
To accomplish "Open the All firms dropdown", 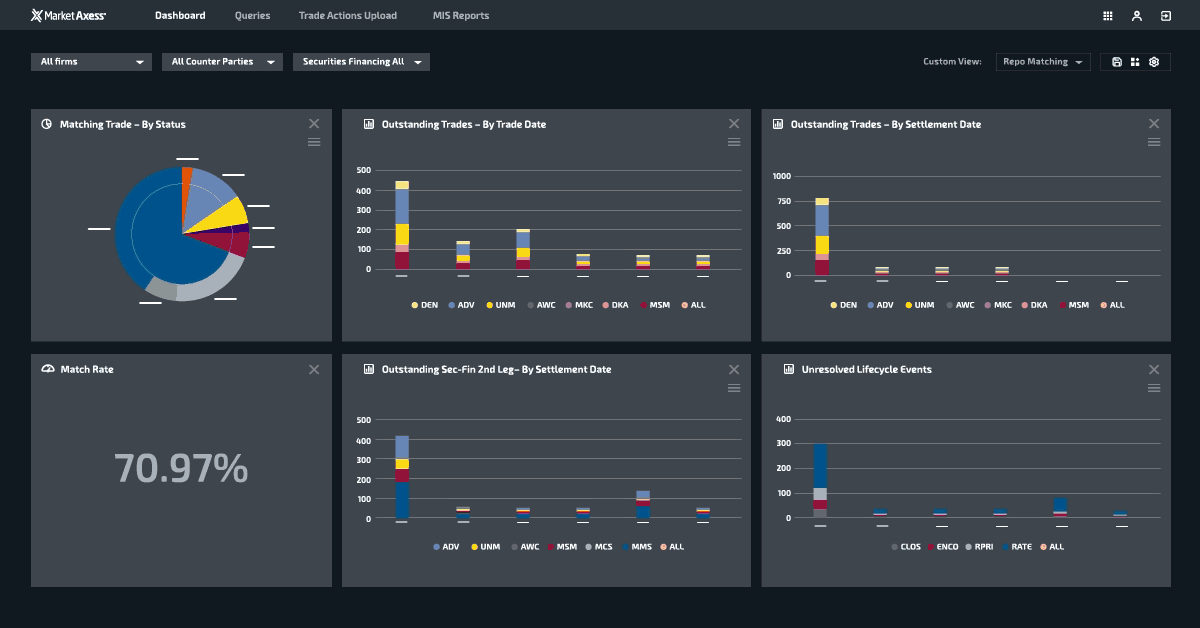I will point(90,61).
